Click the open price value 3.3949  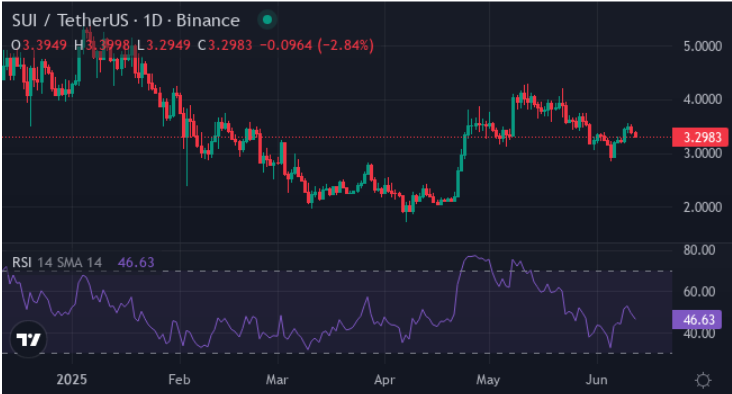tap(45, 45)
